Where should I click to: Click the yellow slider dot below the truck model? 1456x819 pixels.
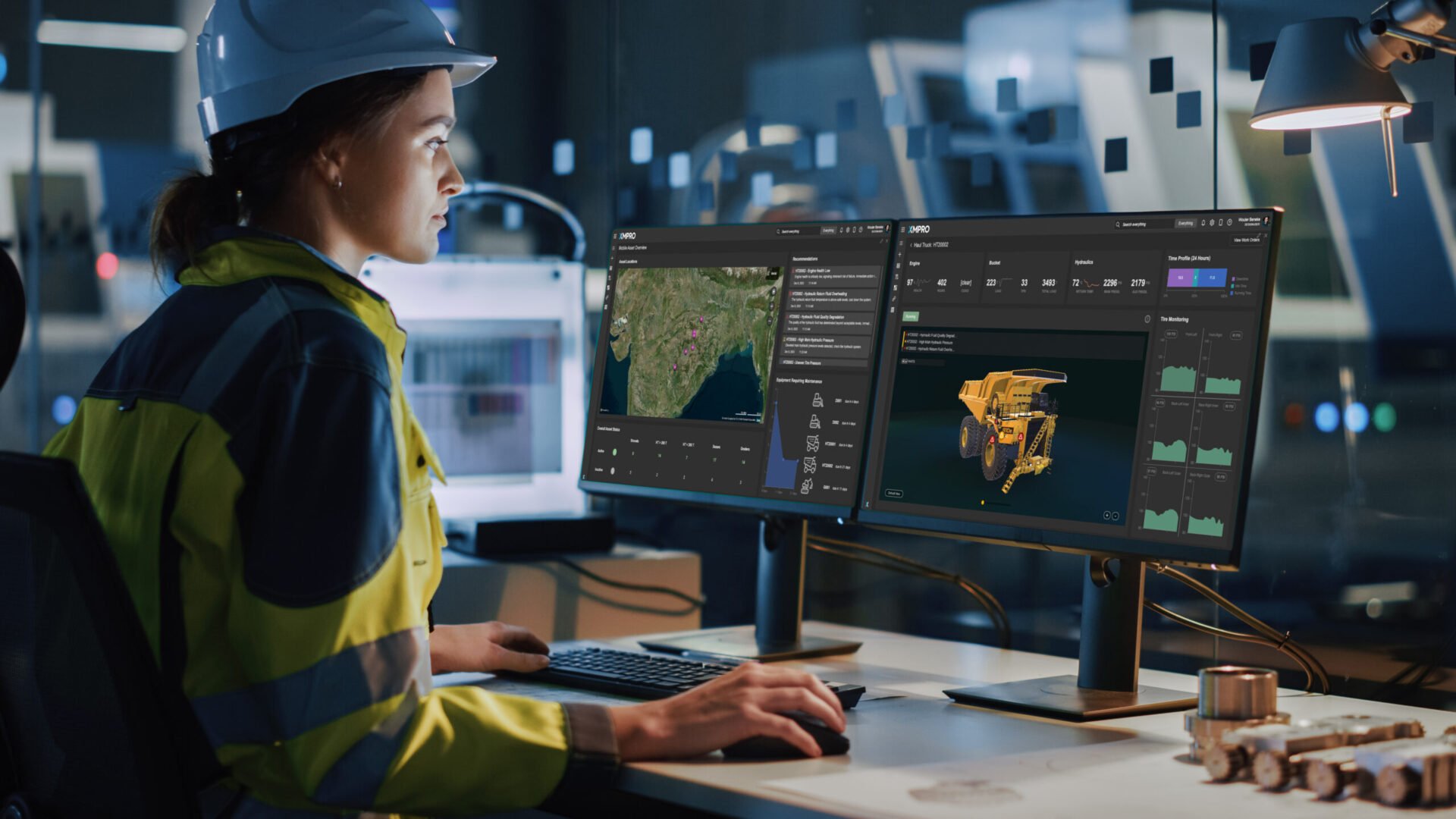pos(983,502)
